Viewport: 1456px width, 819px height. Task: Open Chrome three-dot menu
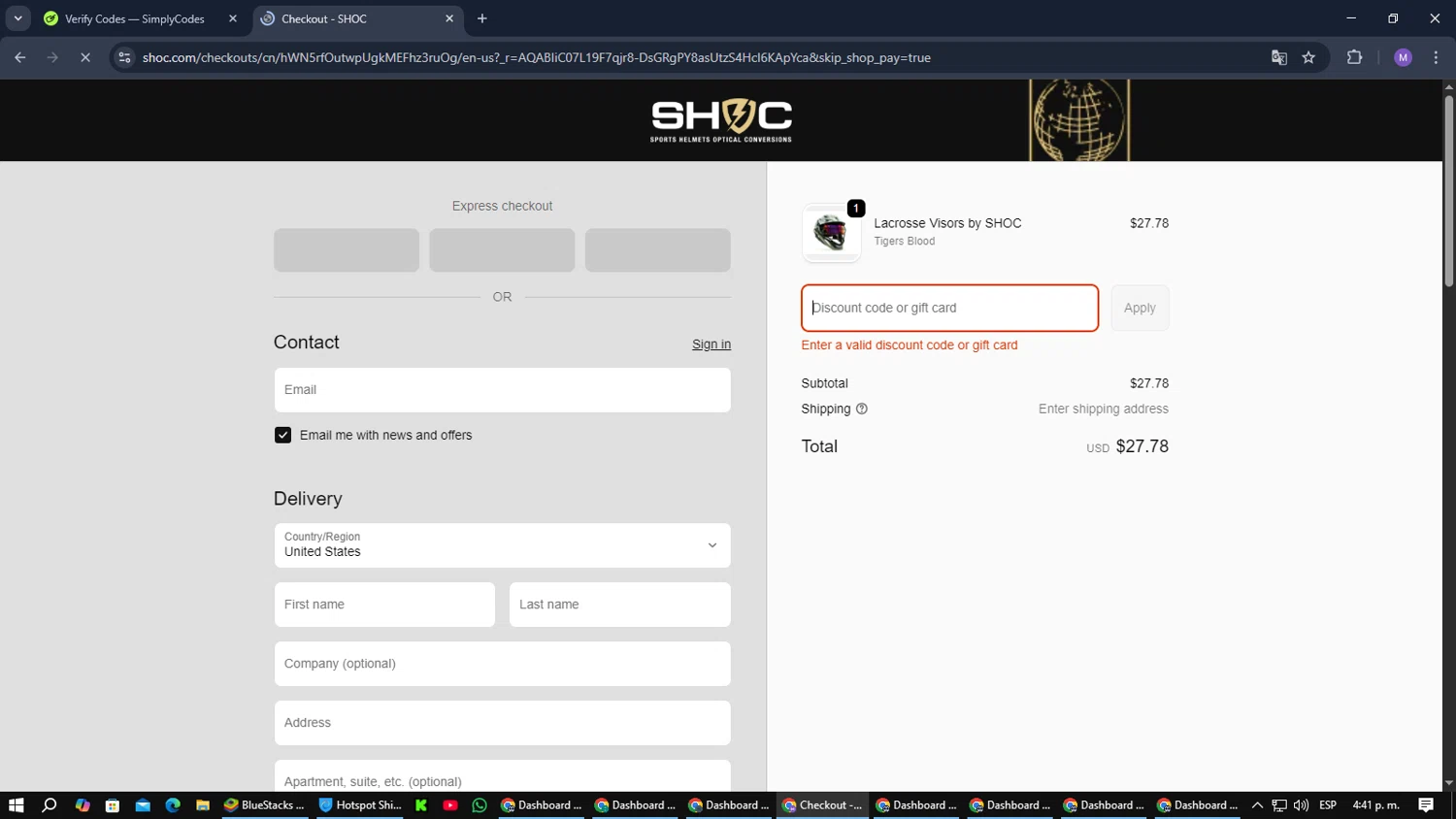[1436, 57]
